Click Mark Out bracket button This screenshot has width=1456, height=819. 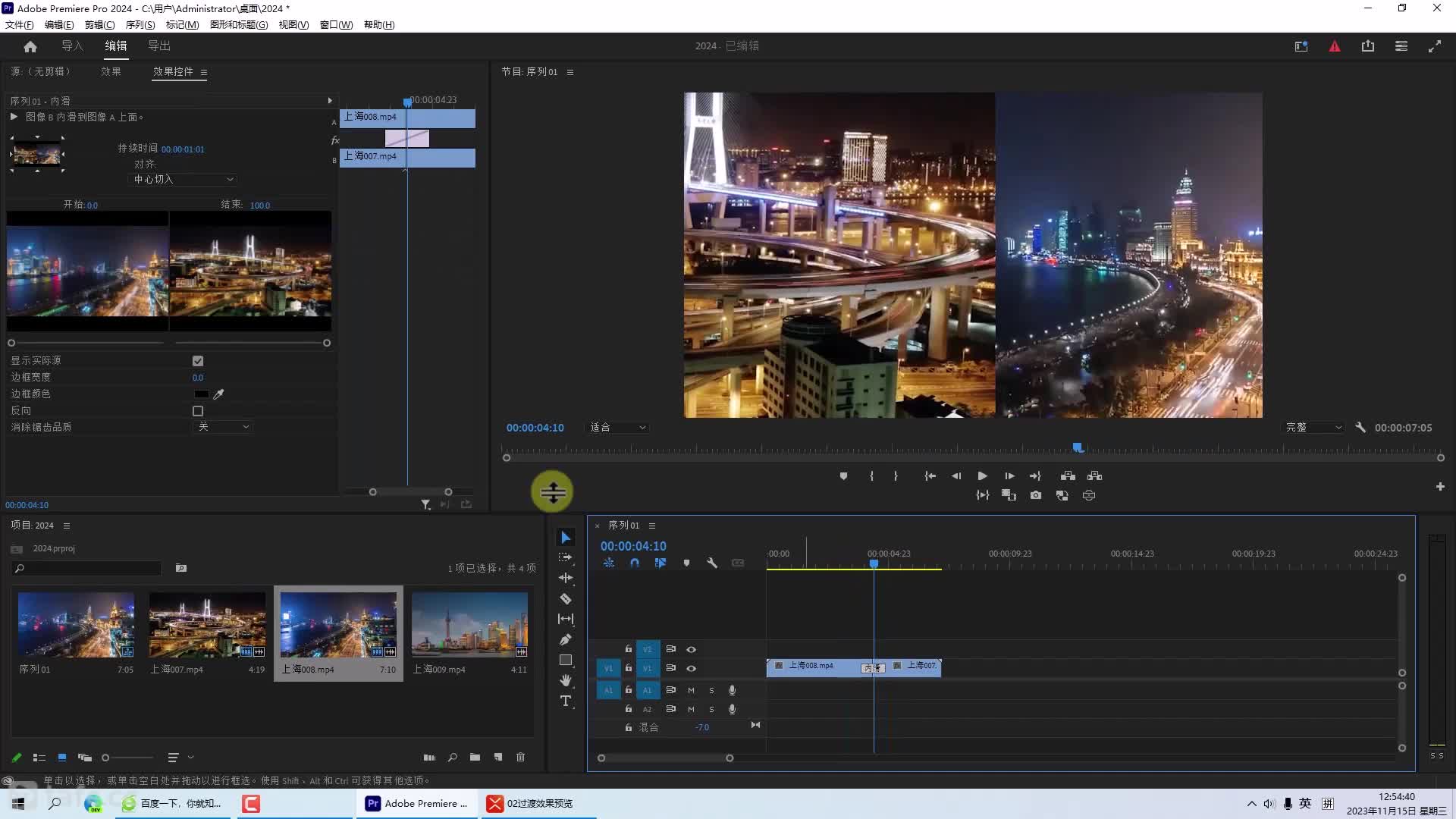click(x=896, y=476)
